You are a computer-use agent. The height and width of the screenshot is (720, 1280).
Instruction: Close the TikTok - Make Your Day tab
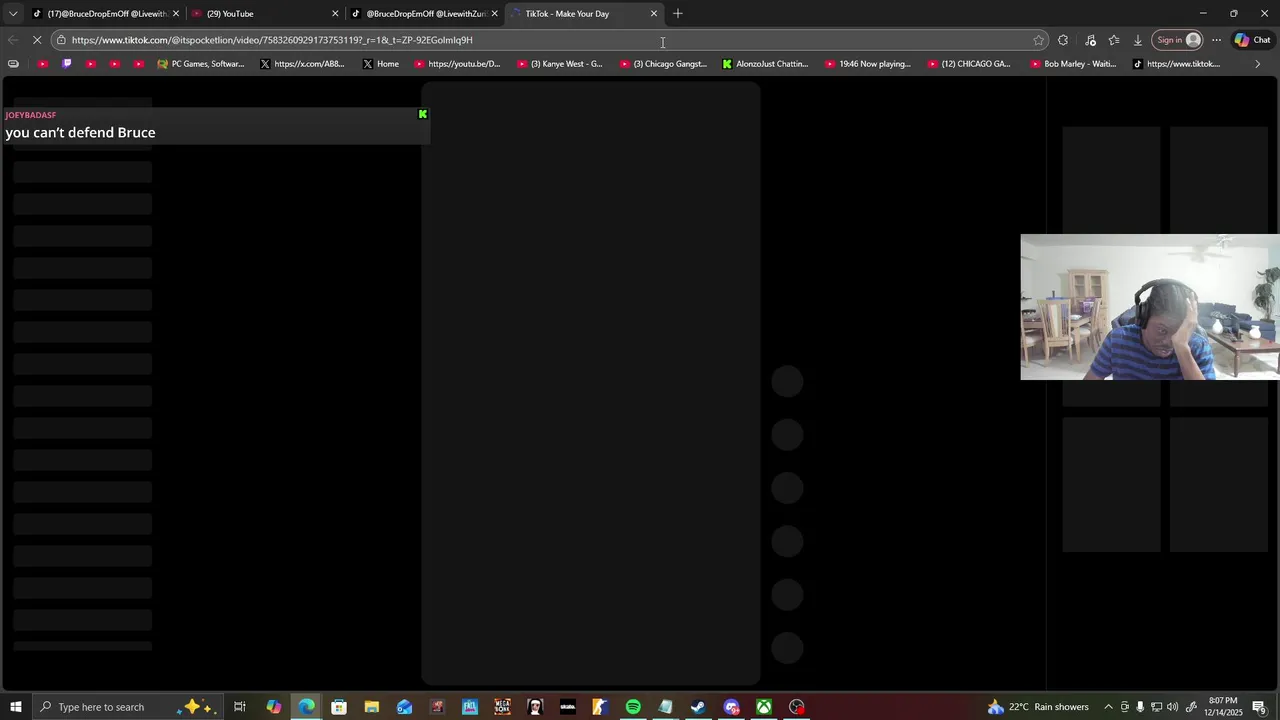click(654, 14)
